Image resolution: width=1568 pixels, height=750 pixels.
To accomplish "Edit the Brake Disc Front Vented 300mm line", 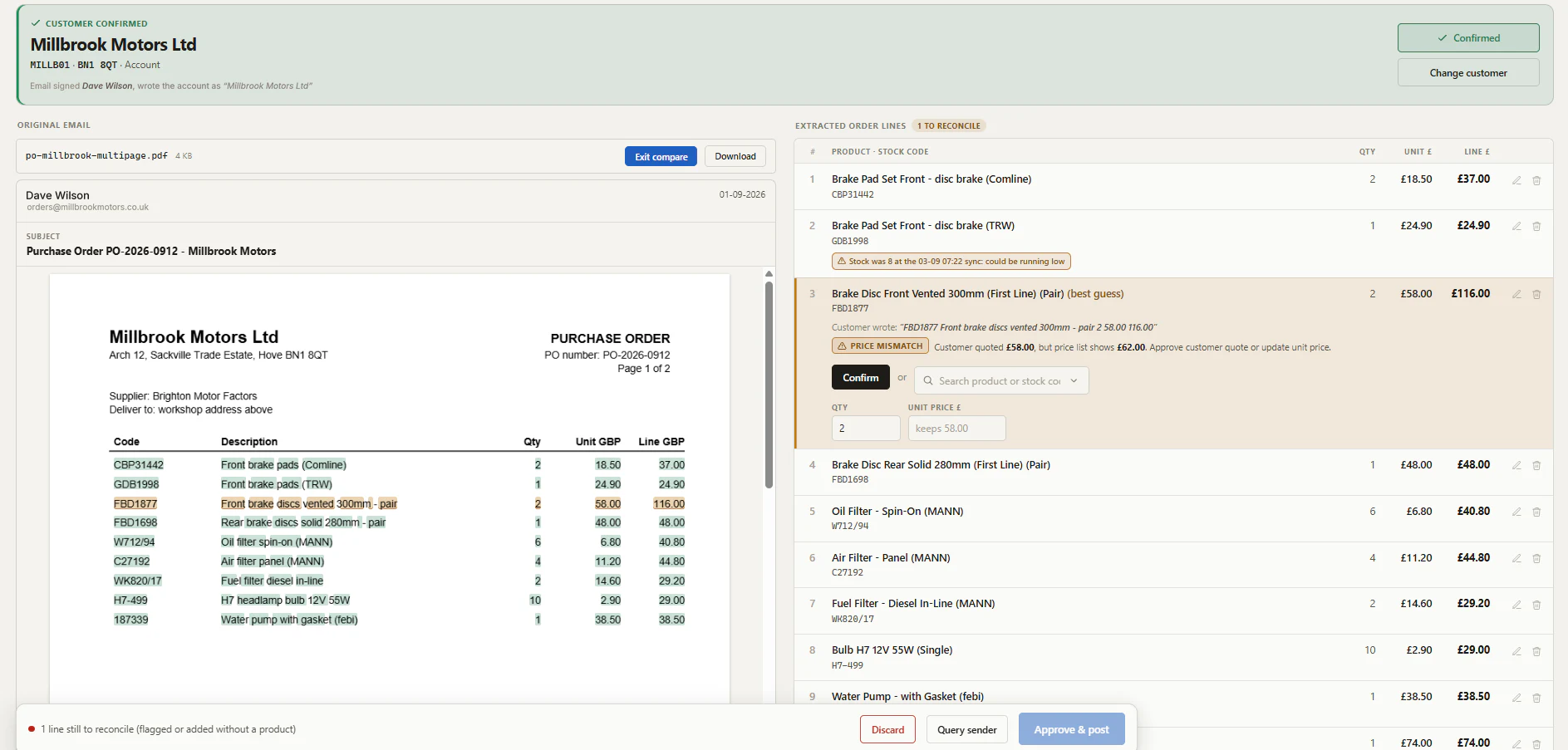I will 1516,294.
